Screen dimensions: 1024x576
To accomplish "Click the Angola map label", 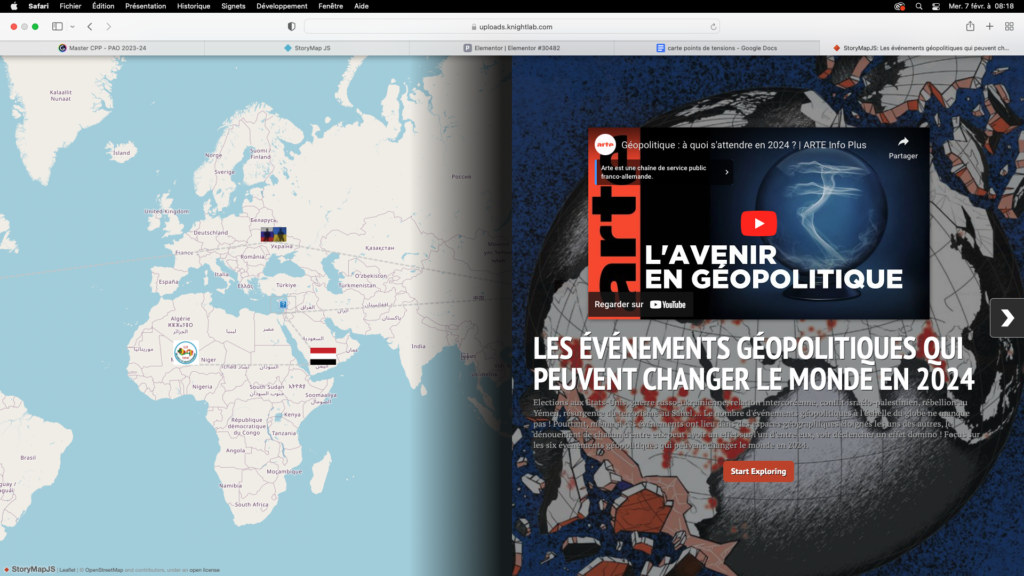I will click(235, 450).
